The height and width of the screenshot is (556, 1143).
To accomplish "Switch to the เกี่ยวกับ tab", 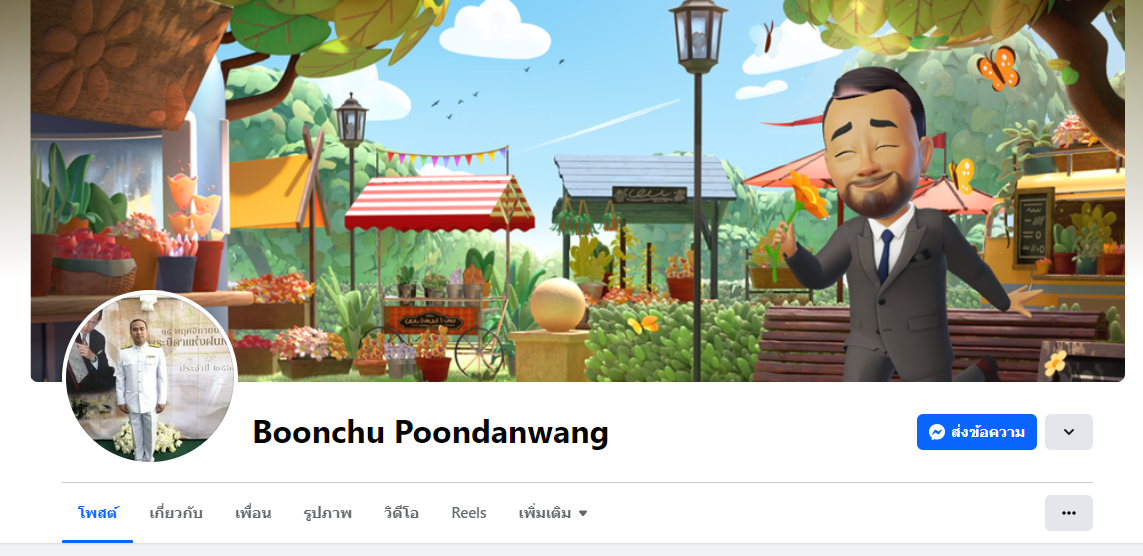I will click(176, 513).
